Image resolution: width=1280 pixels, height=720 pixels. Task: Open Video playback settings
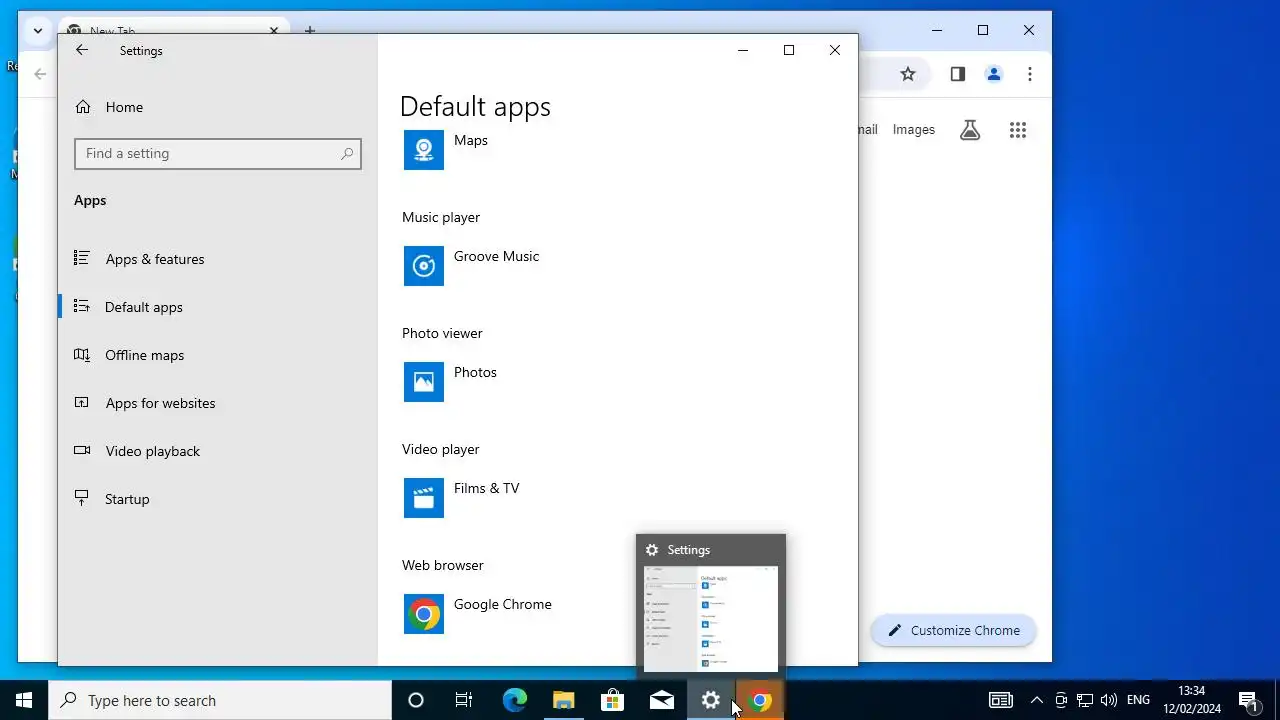pos(218,451)
